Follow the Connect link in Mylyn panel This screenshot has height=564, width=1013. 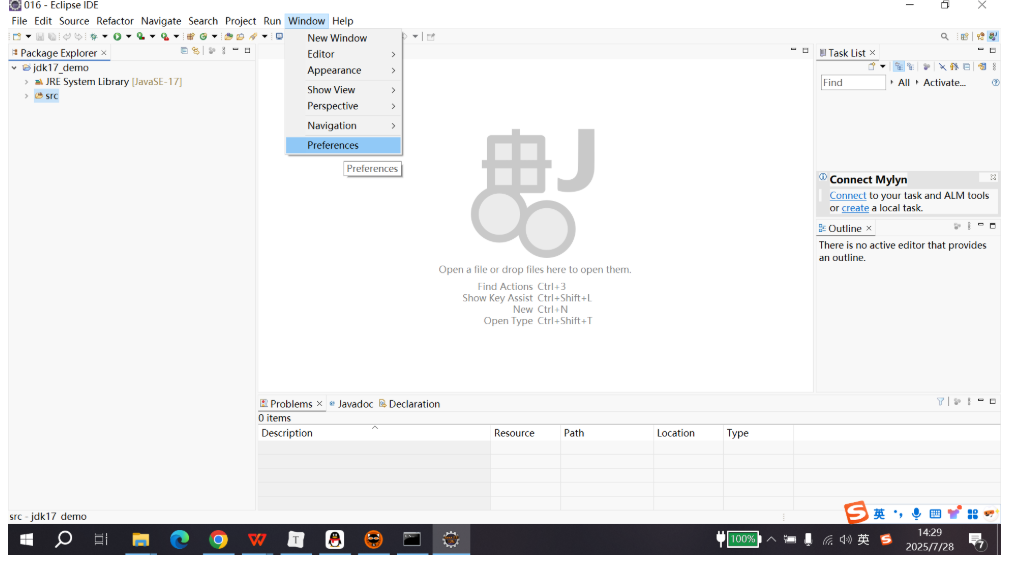[848, 195]
